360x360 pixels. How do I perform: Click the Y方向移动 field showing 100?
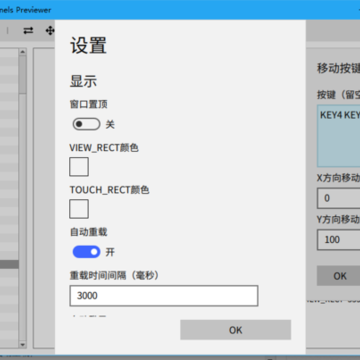[x=339, y=240]
